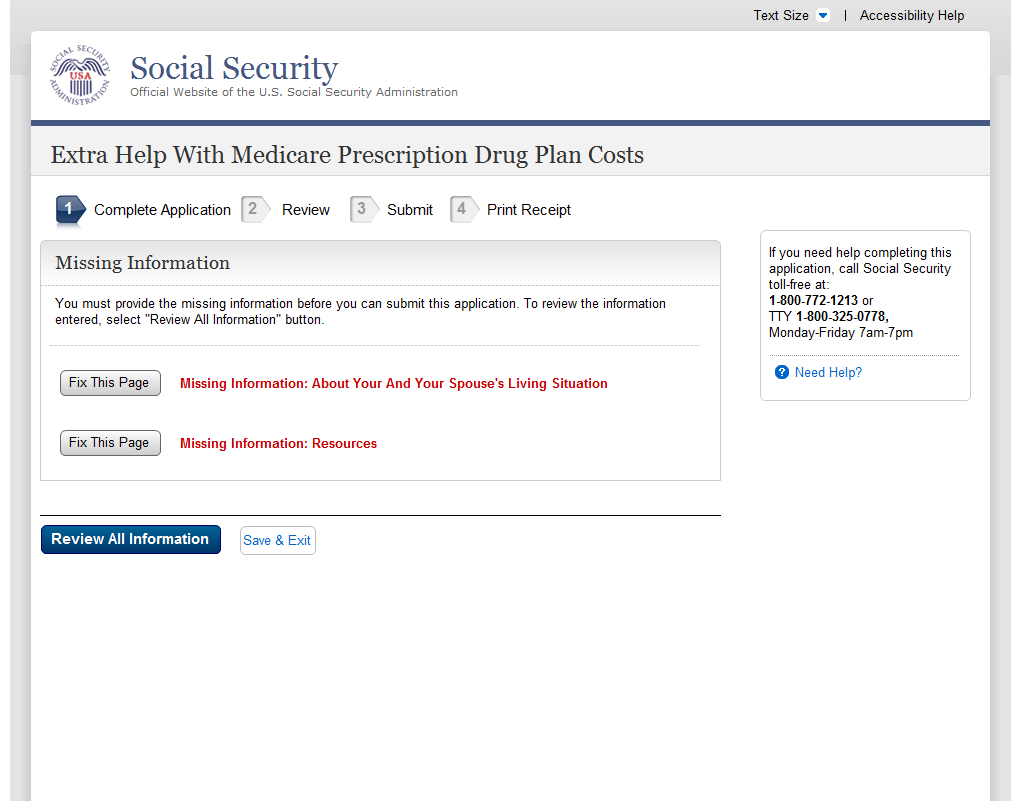Open the Text Size dropdown arrow

pyautogui.click(x=822, y=16)
